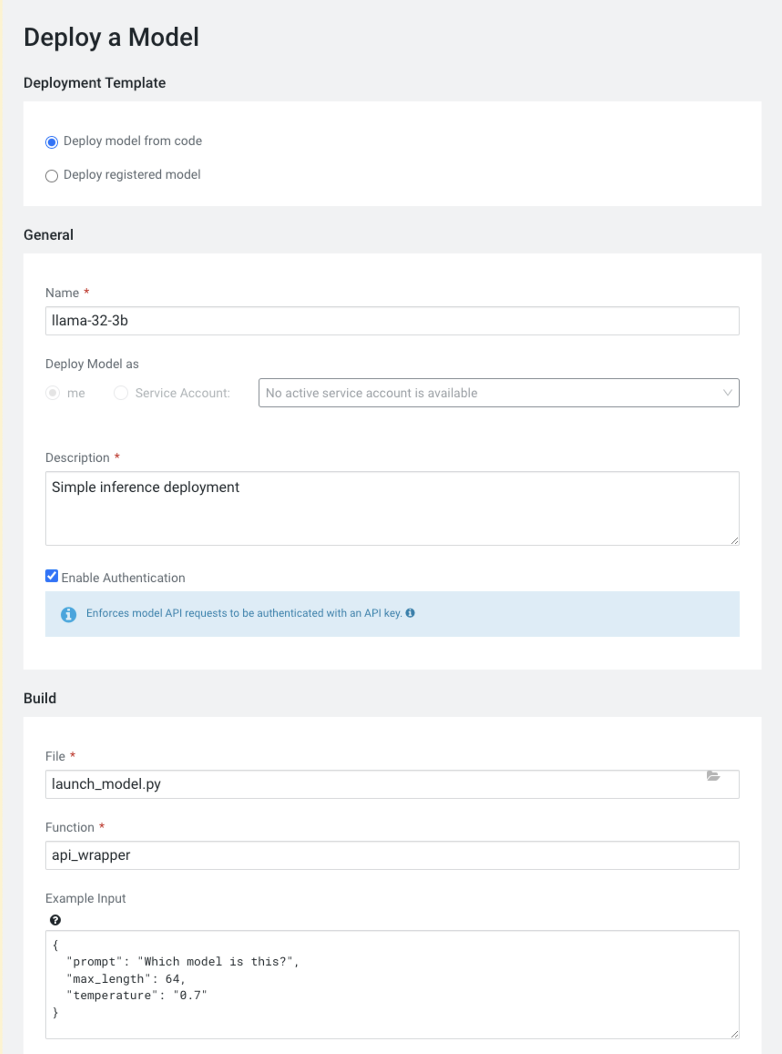The height and width of the screenshot is (1054, 782).
Task: Click into the Description text area
Action: coord(392,508)
